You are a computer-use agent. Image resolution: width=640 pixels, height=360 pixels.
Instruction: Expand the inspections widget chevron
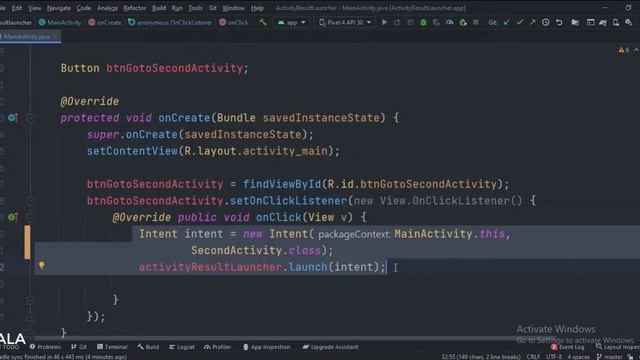[636, 50]
